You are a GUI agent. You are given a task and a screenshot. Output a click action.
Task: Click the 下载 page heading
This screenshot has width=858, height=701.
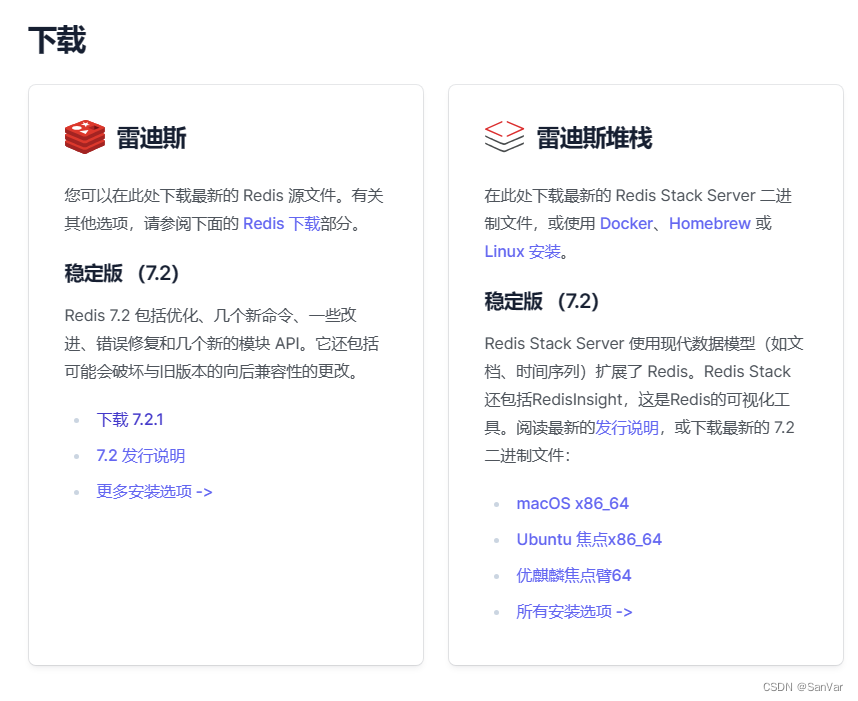coord(57,40)
